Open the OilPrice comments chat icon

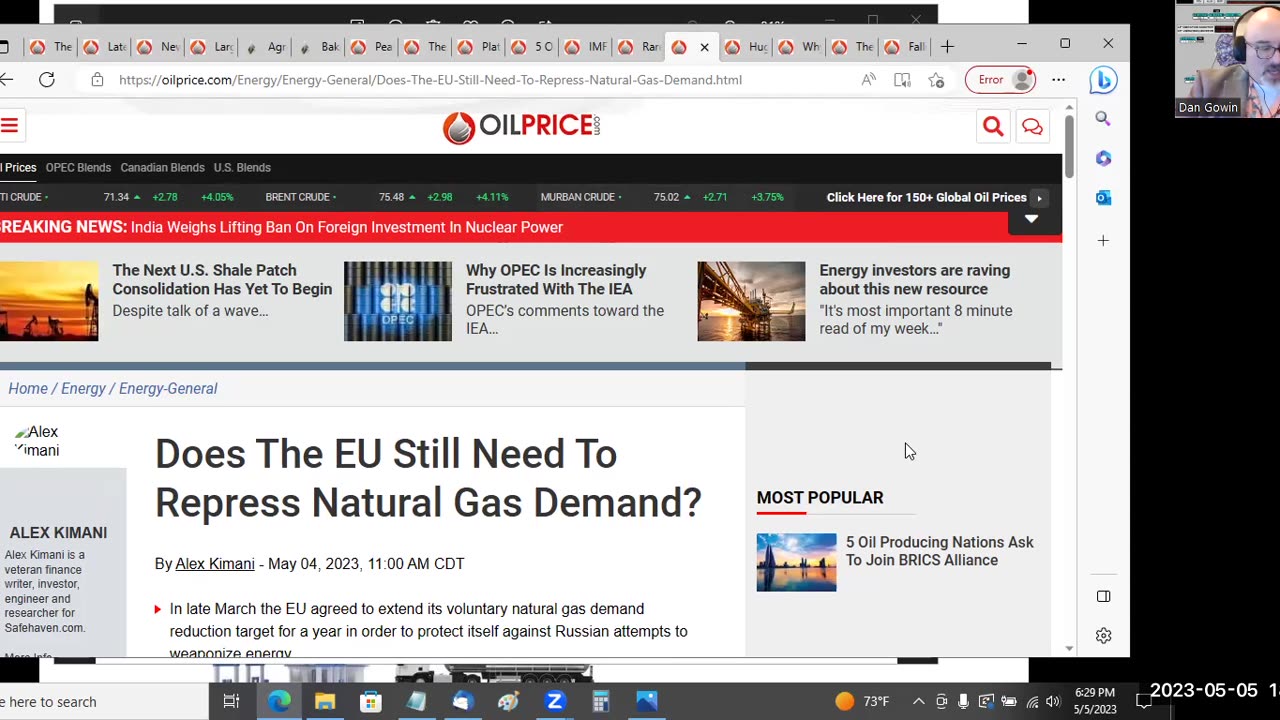pos(1032,126)
